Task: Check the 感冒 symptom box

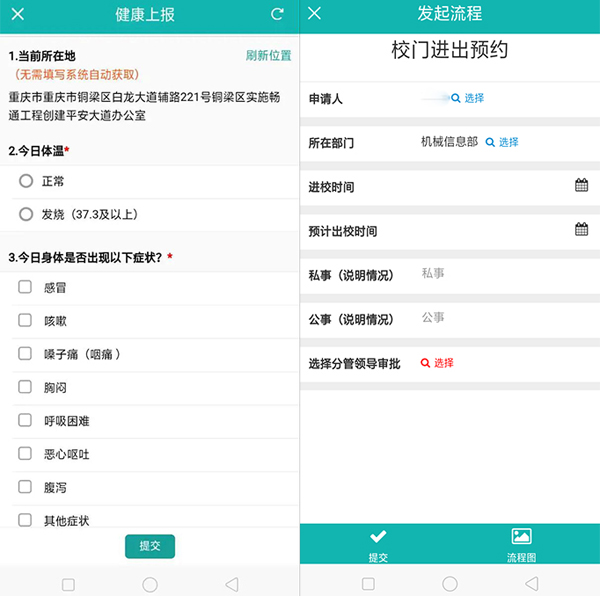Action: 25,288
